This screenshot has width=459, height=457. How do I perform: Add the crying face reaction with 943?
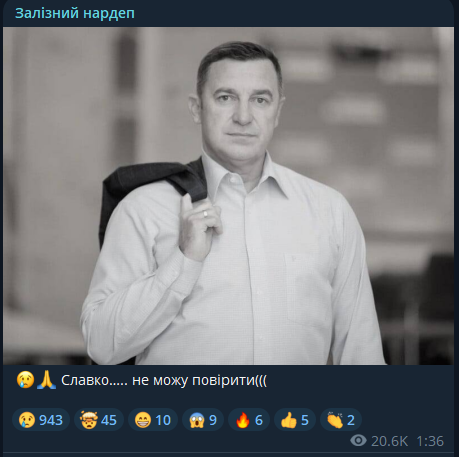(41, 420)
